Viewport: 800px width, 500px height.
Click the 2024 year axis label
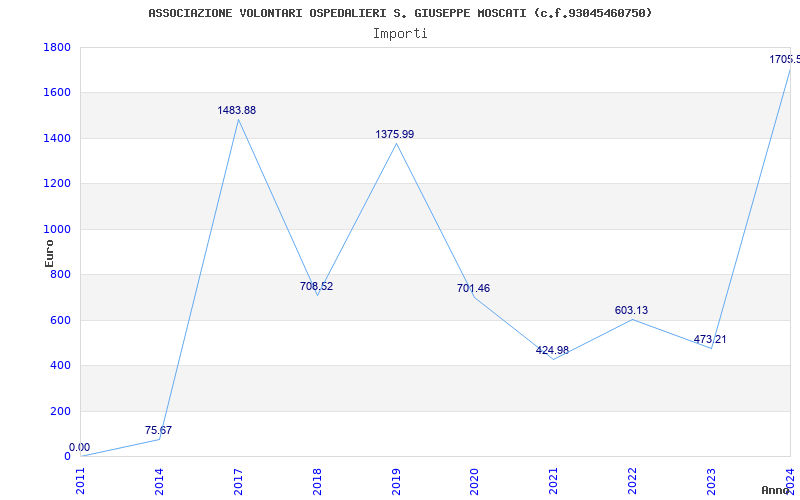click(x=790, y=482)
